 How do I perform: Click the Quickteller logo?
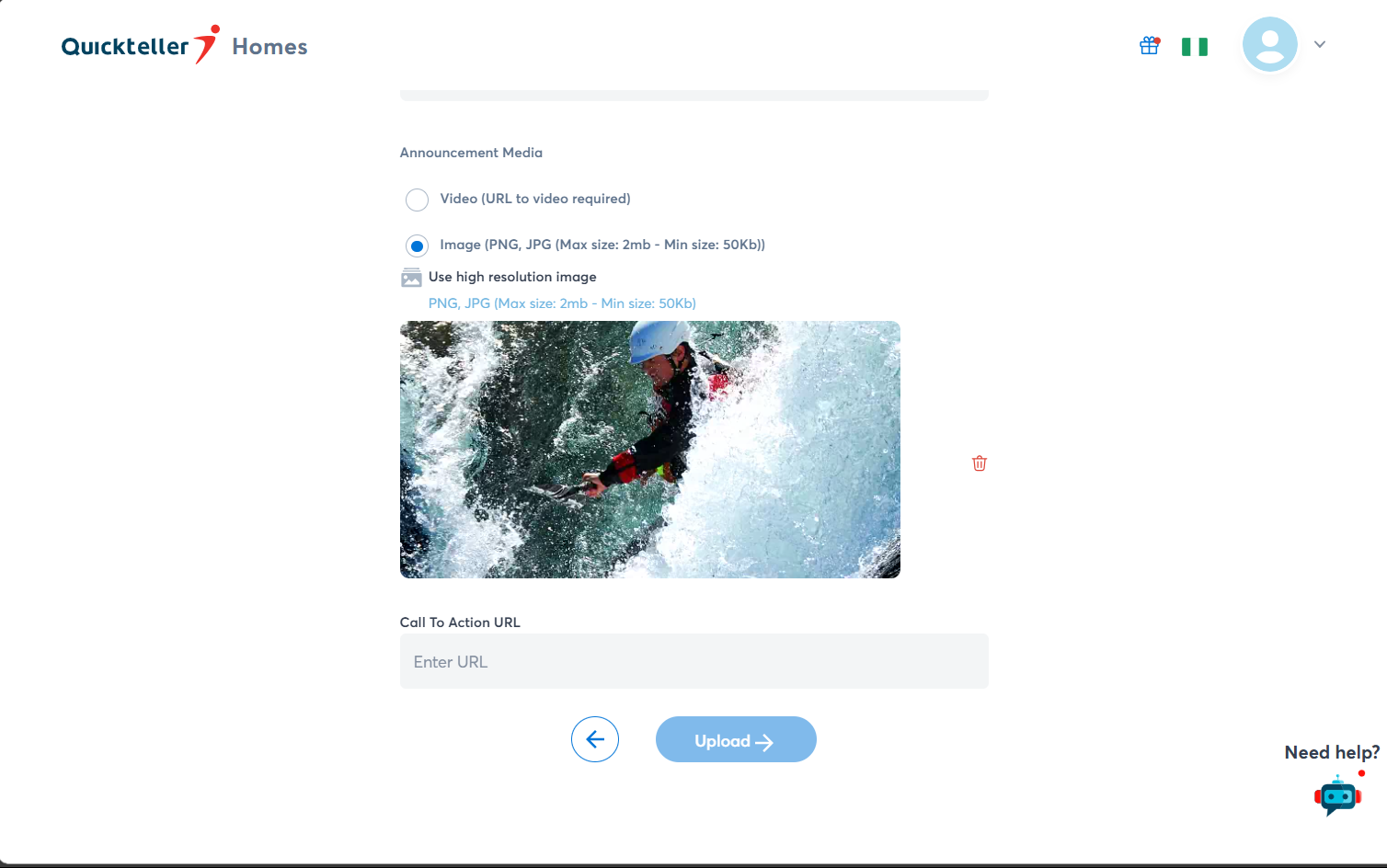[139, 46]
